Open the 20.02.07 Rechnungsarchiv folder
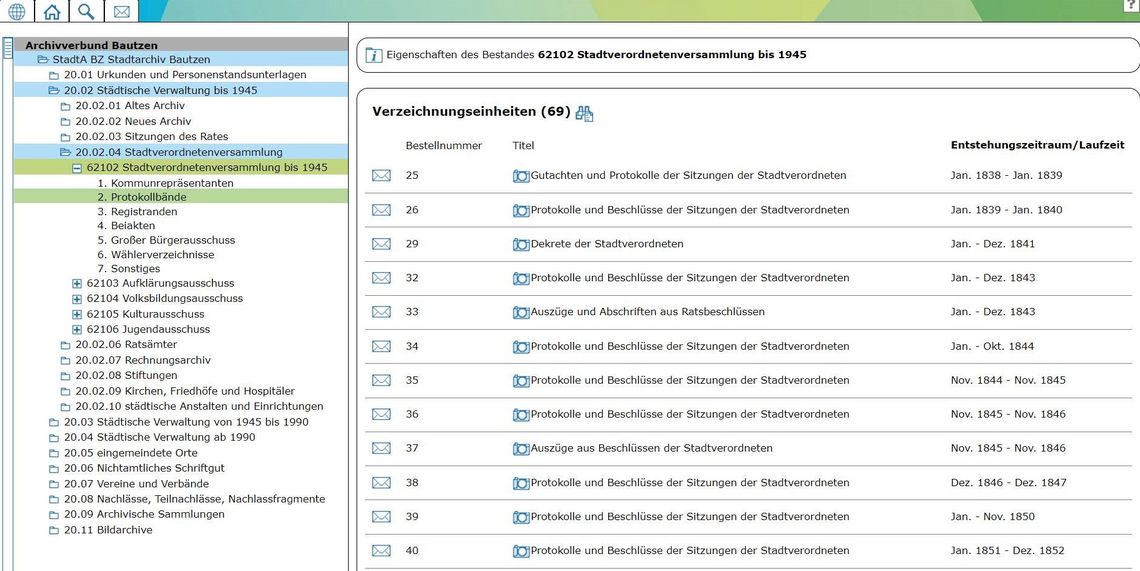Screen dimensions: 1140x571 point(142,360)
